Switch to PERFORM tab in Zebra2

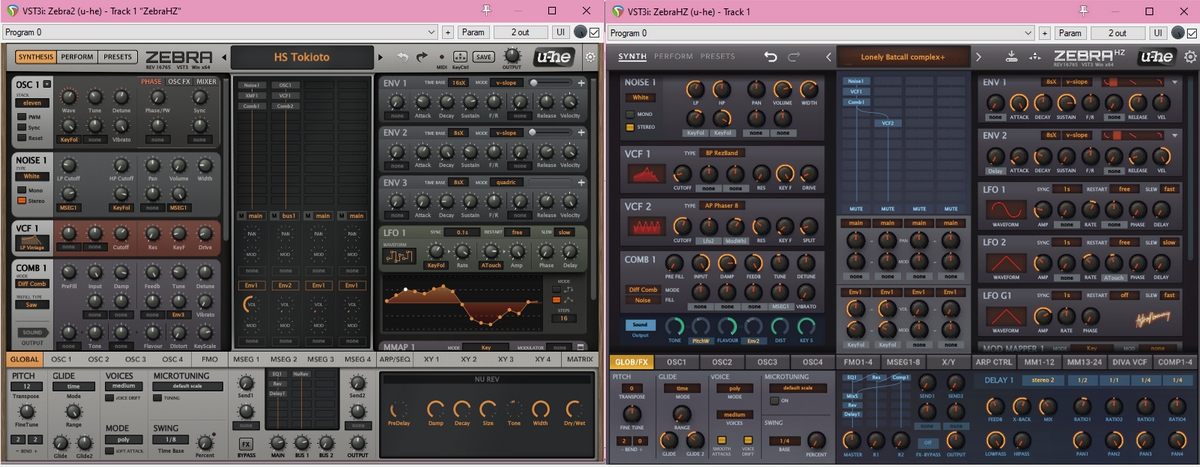77,57
